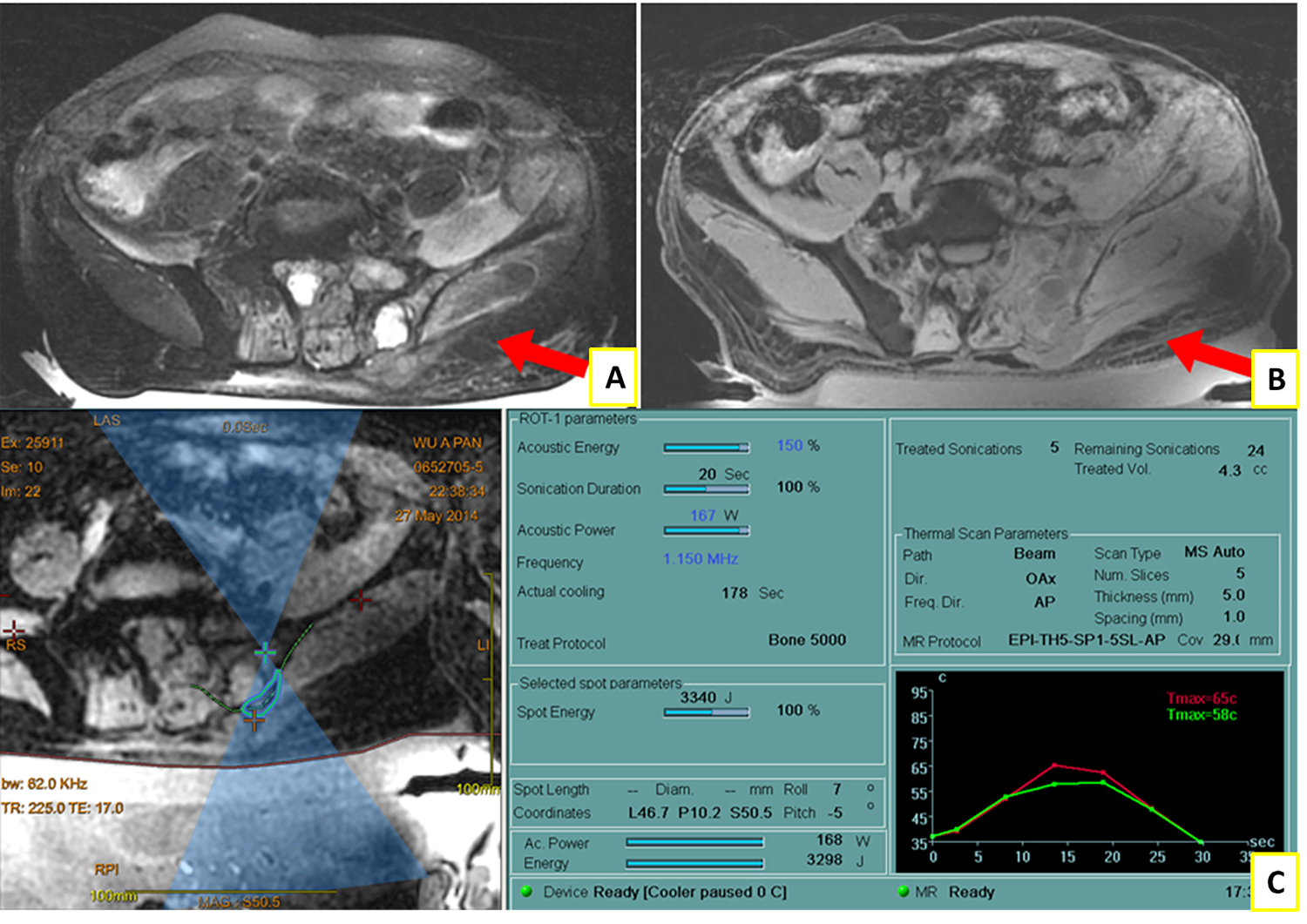Adjust the Acoustic Power slider
The width and height of the screenshot is (1307, 924).
[707, 530]
